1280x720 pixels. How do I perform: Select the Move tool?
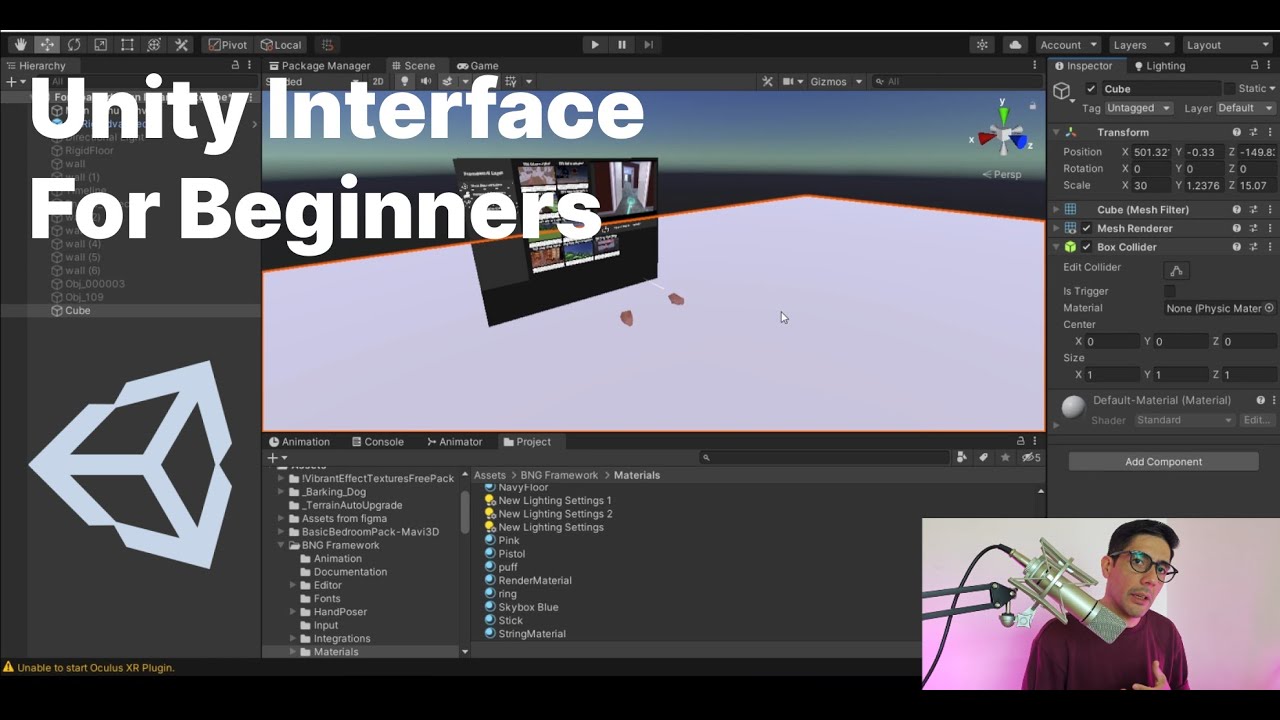tap(47, 45)
